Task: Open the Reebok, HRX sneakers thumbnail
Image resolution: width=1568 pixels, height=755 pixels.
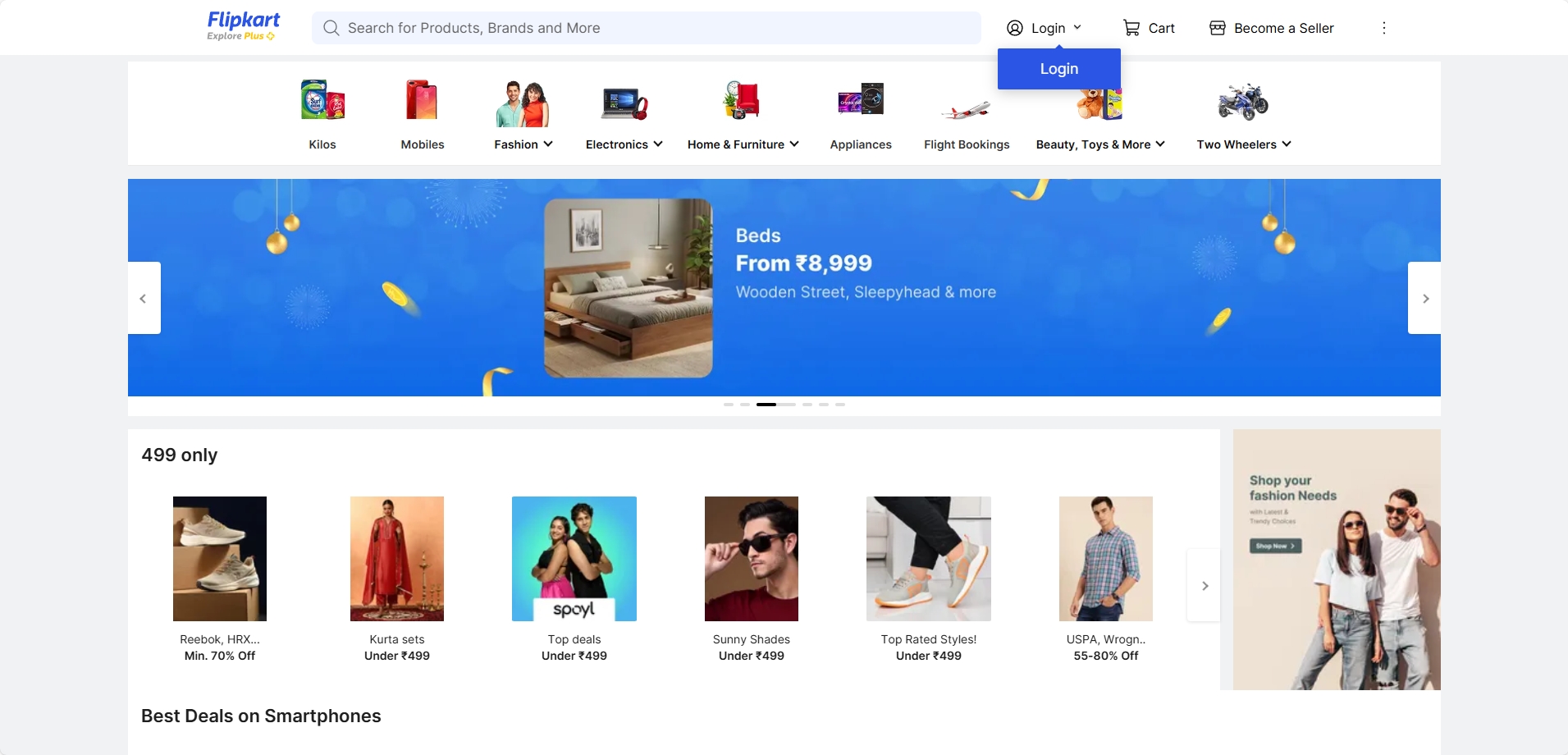Action: [220, 559]
